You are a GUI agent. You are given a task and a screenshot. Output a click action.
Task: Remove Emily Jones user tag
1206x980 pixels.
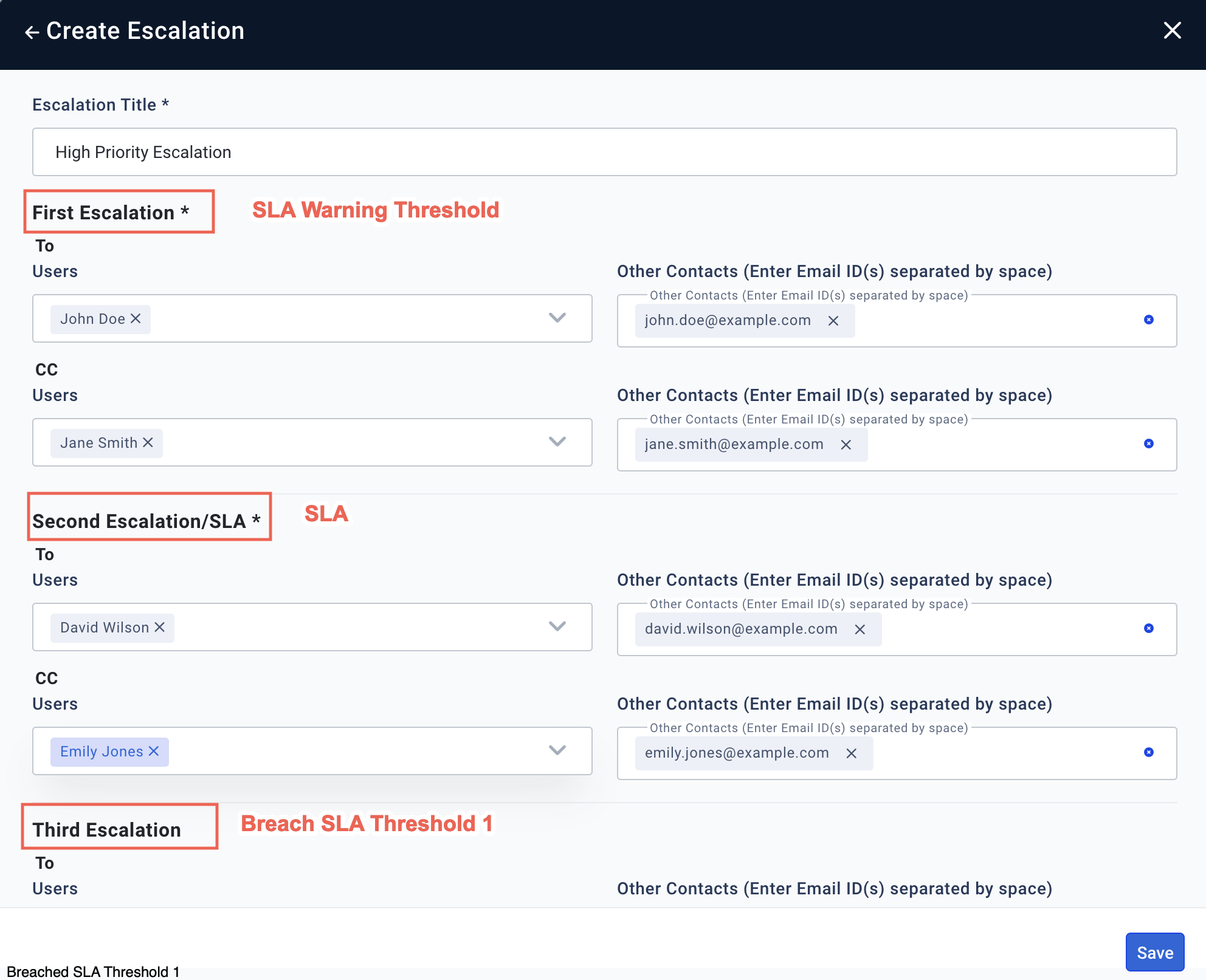click(155, 751)
